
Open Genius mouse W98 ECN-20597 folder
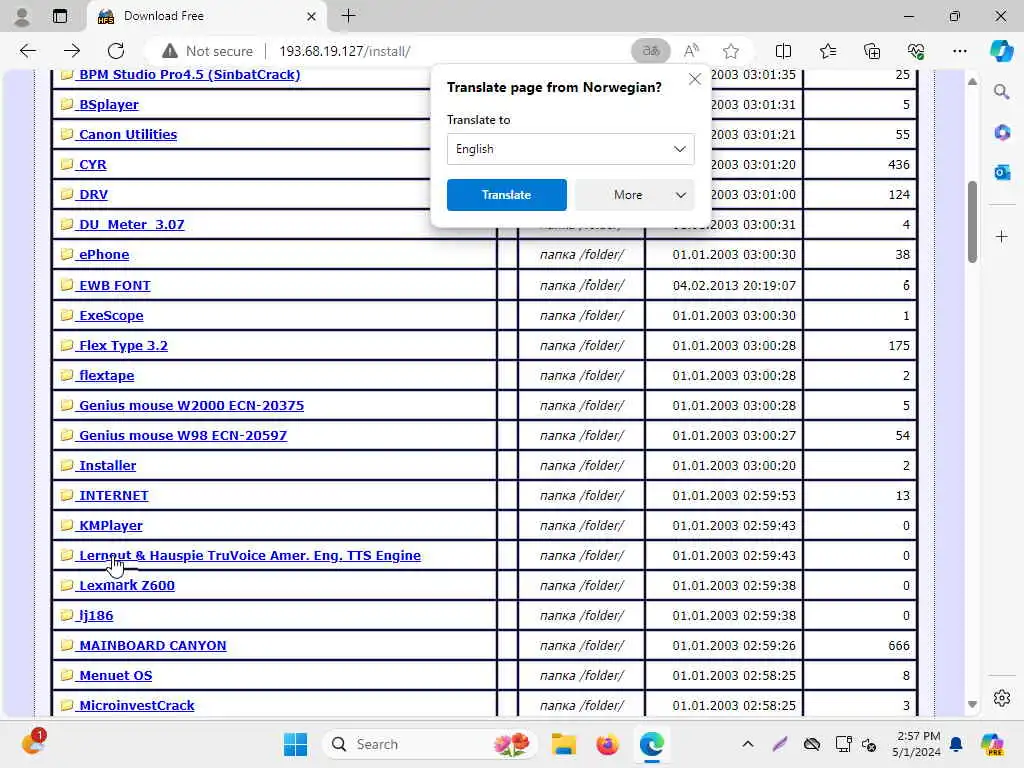tap(183, 436)
